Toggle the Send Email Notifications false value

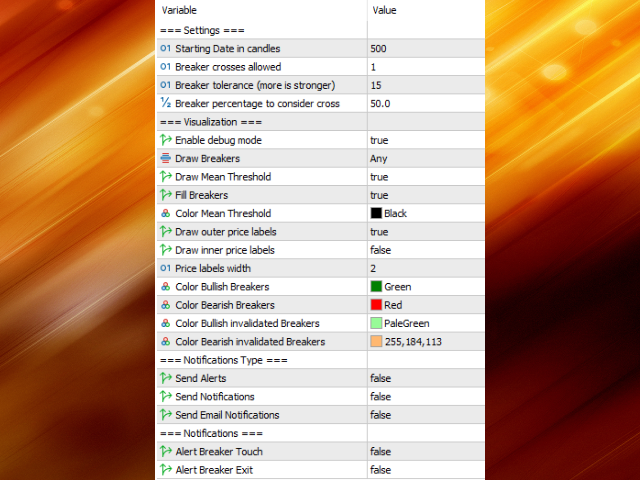(x=426, y=415)
